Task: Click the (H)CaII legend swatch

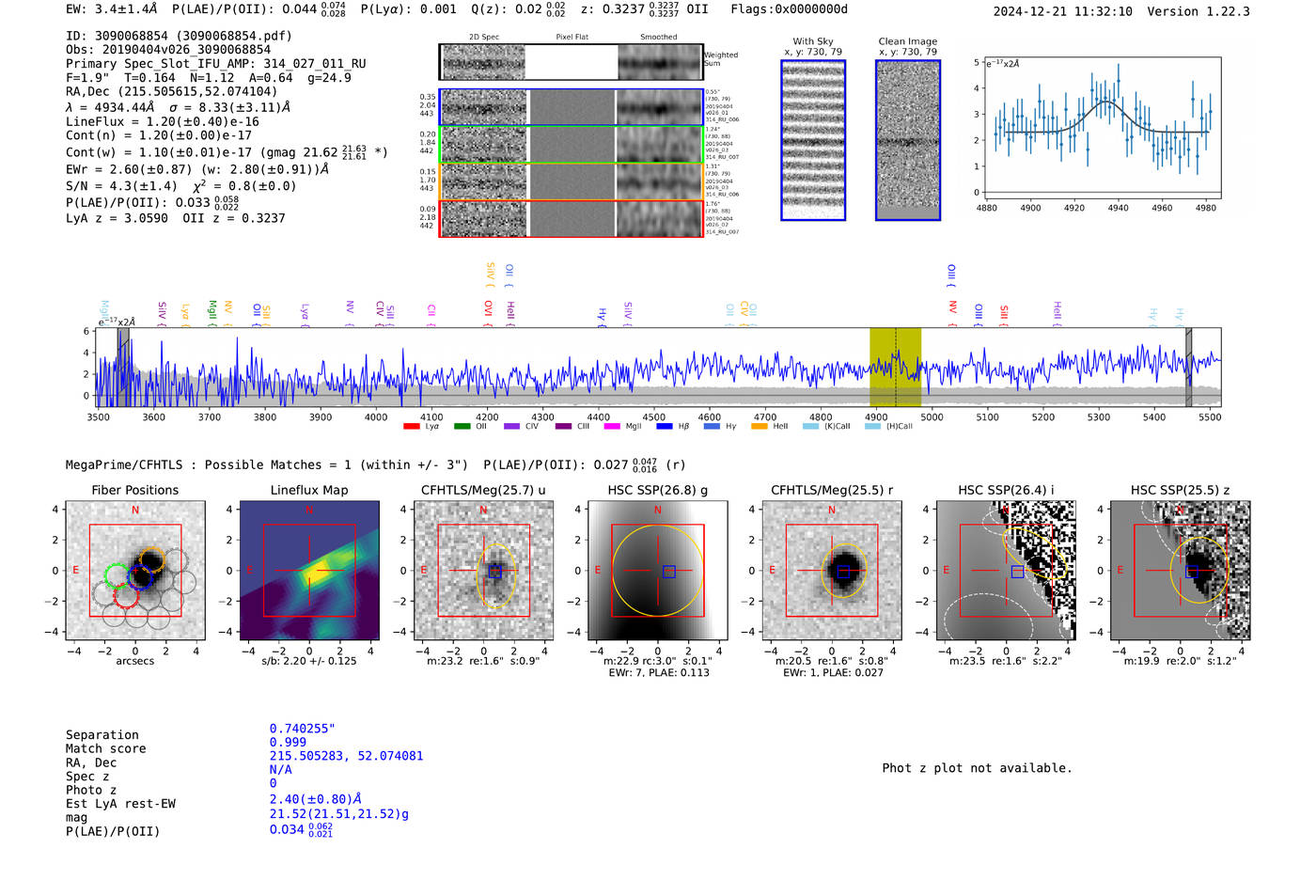Action: 872,427
